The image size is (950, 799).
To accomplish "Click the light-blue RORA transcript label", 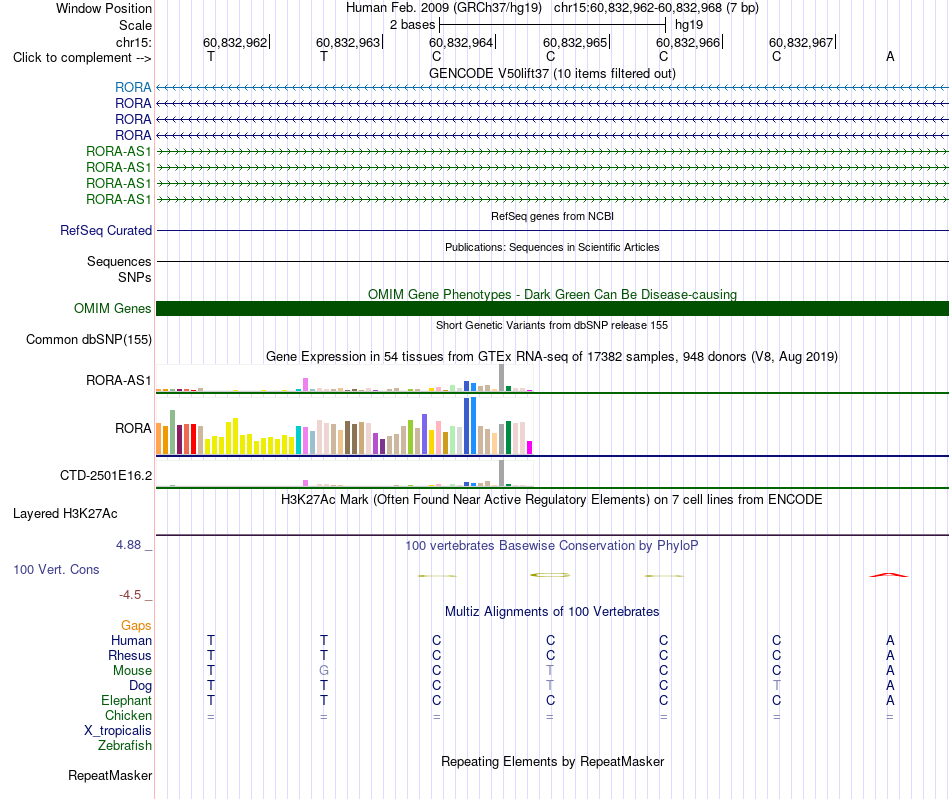I will pyautogui.click(x=133, y=87).
